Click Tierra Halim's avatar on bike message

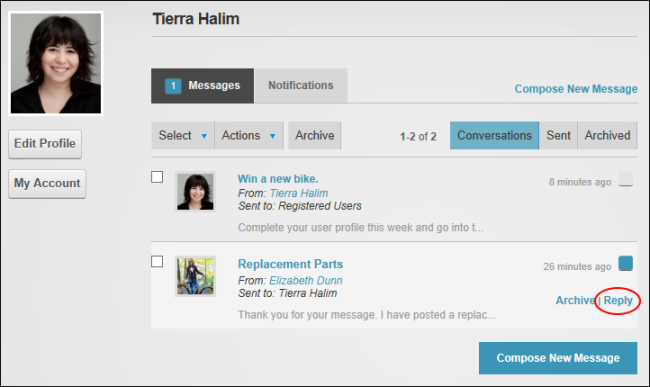point(195,192)
